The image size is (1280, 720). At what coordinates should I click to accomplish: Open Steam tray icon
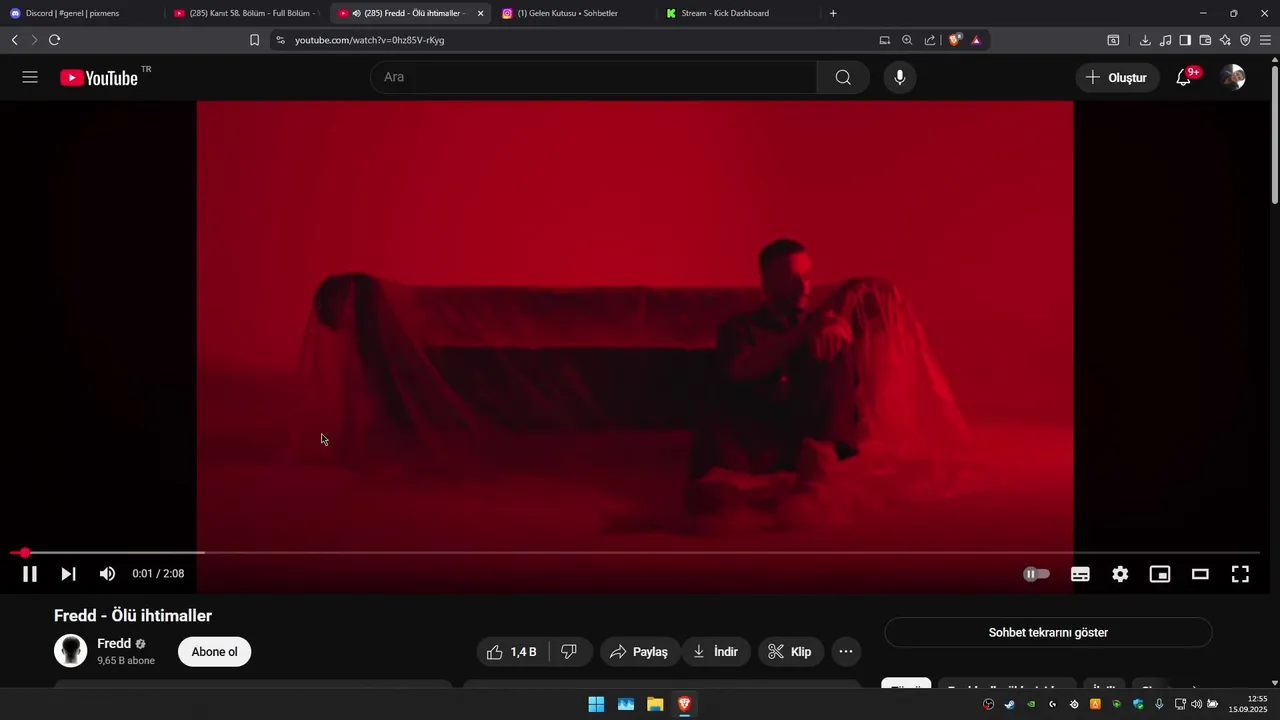click(x=1009, y=704)
